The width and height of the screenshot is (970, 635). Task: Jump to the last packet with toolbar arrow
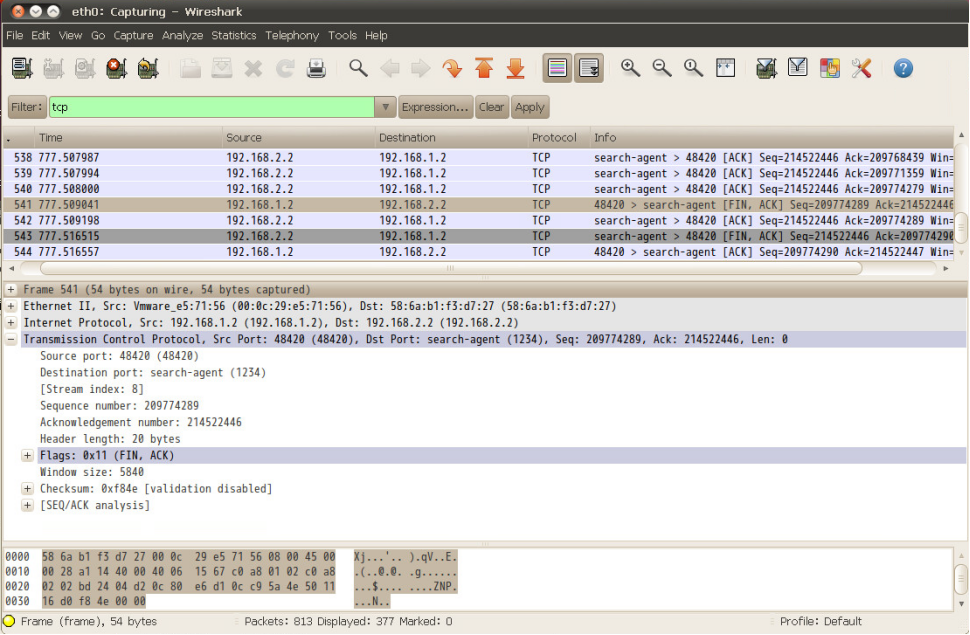click(516, 68)
